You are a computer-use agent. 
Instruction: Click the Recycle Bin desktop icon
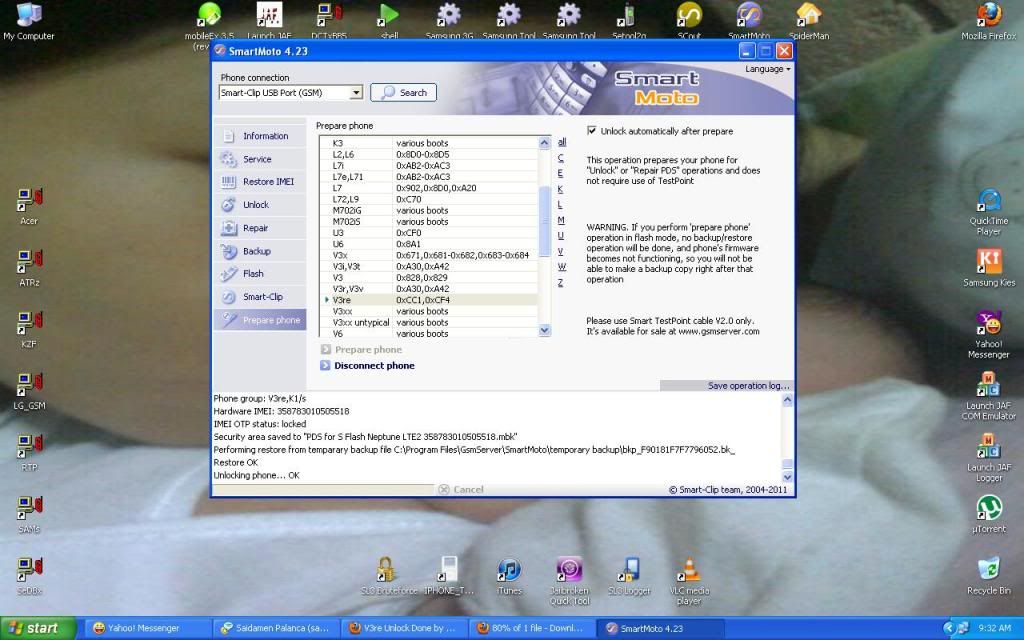[989, 576]
